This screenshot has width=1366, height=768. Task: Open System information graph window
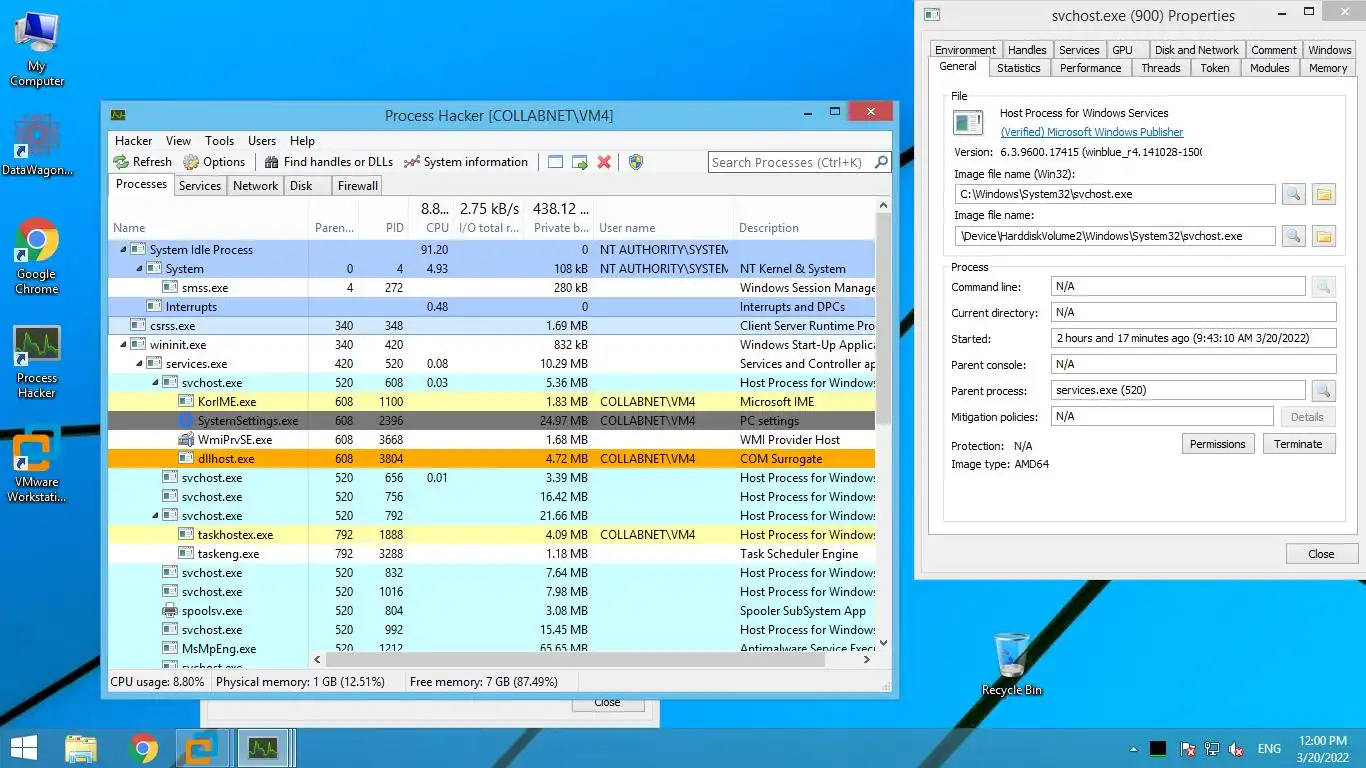coord(466,162)
